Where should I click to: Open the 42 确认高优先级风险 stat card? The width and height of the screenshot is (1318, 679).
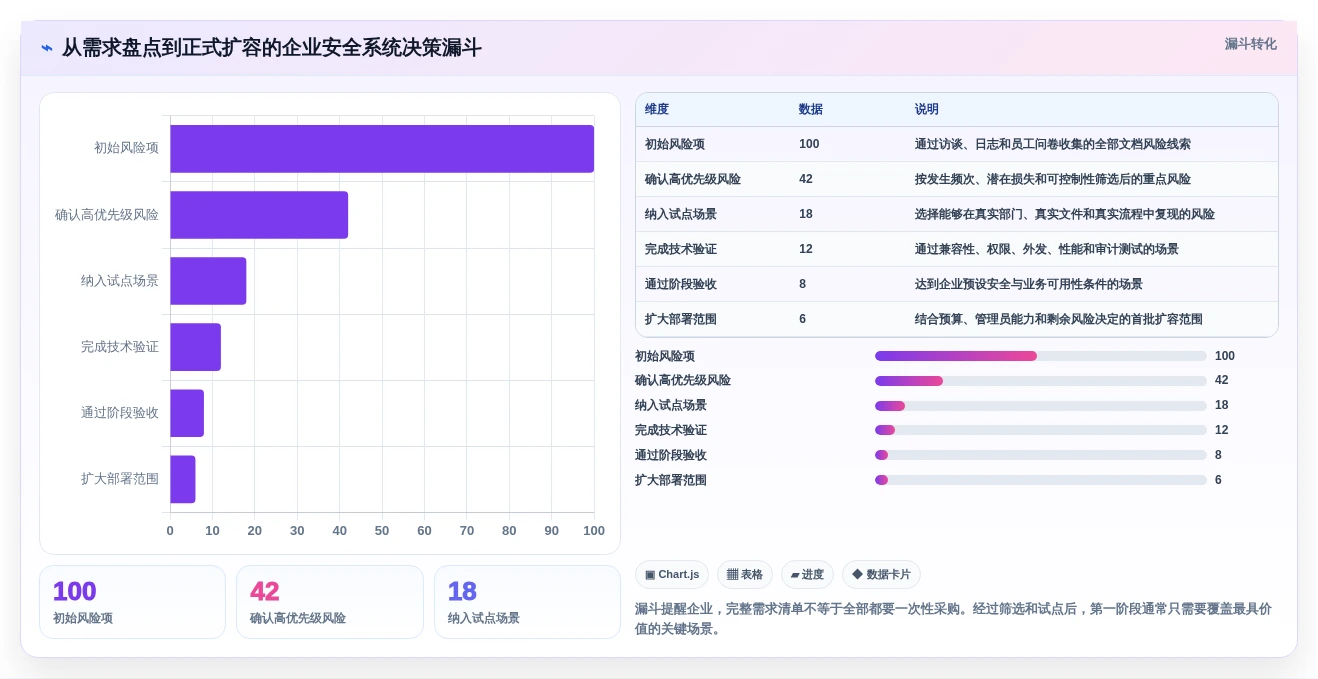point(330,602)
